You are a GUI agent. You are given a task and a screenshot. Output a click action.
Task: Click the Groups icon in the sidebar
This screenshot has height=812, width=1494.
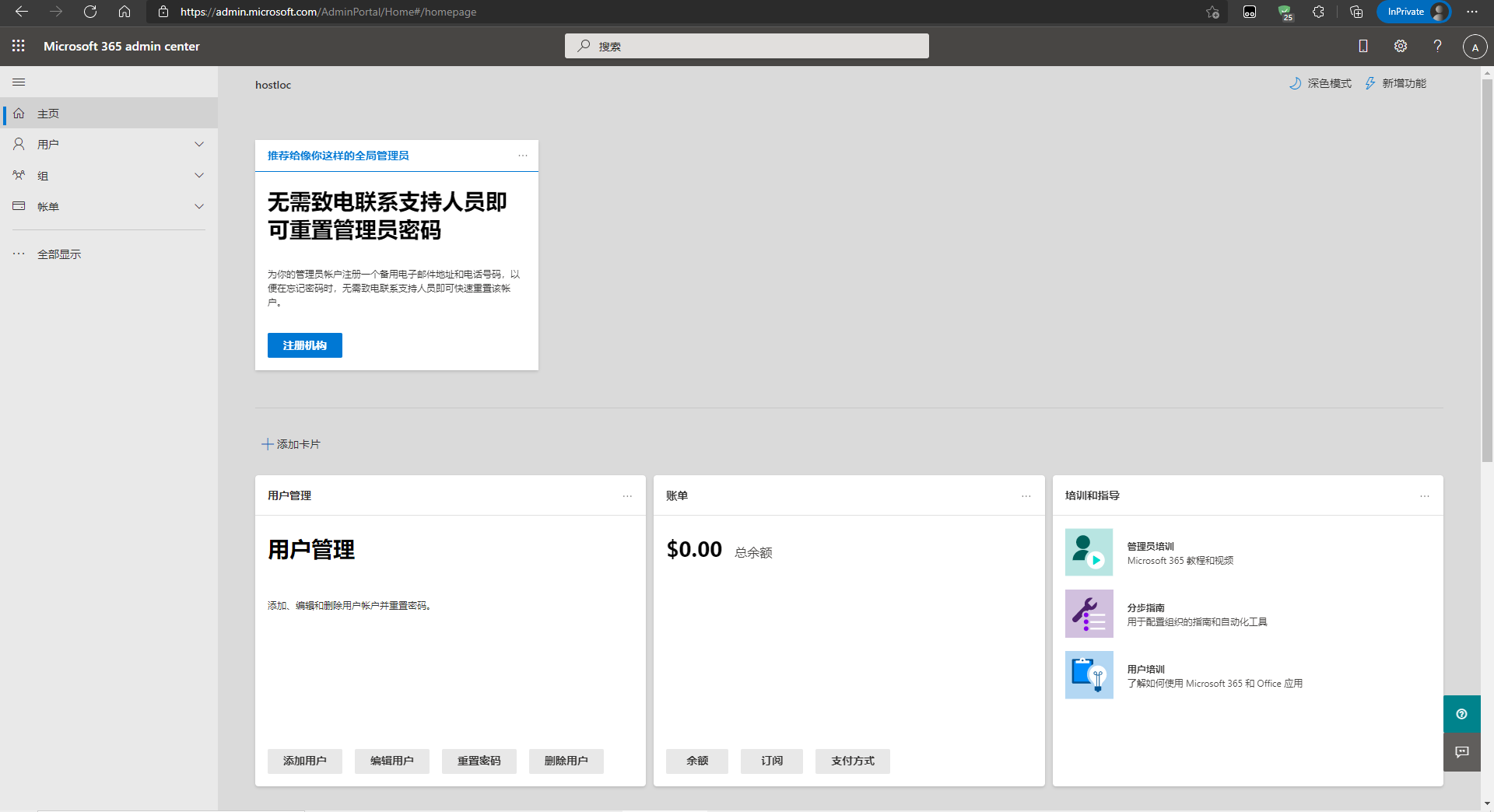(x=19, y=176)
